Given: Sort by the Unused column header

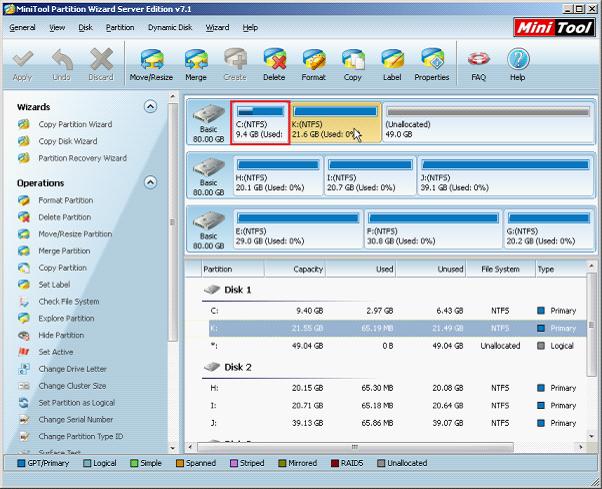Looking at the screenshot, I should click(431, 269).
